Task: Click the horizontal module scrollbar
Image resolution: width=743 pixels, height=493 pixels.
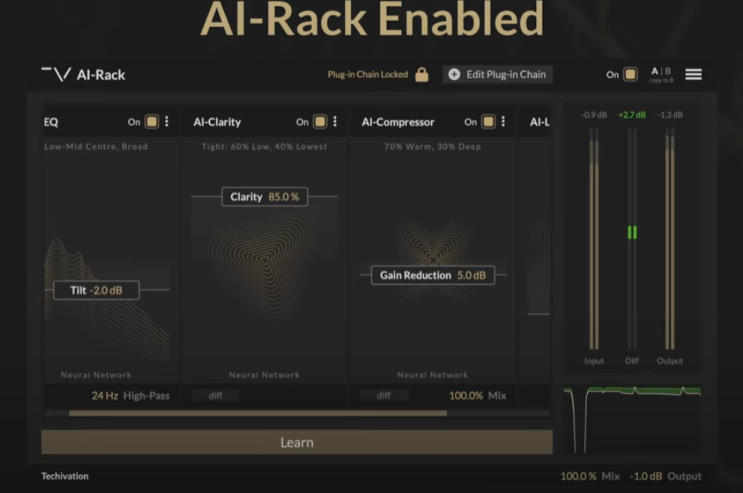Action: pyautogui.click(x=258, y=413)
